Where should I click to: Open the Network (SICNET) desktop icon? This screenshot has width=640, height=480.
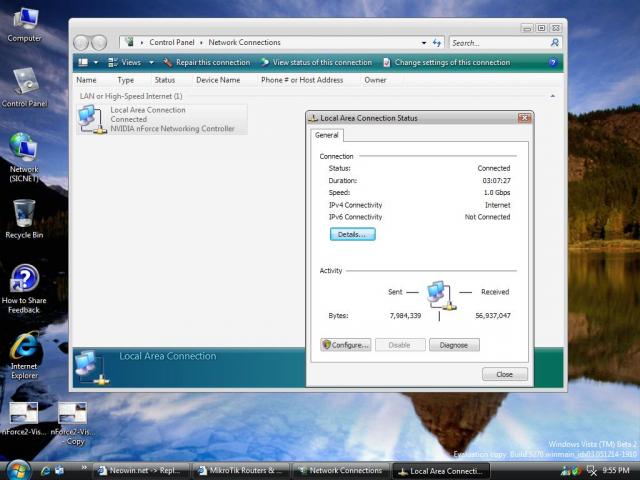pyautogui.click(x=24, y=157)
